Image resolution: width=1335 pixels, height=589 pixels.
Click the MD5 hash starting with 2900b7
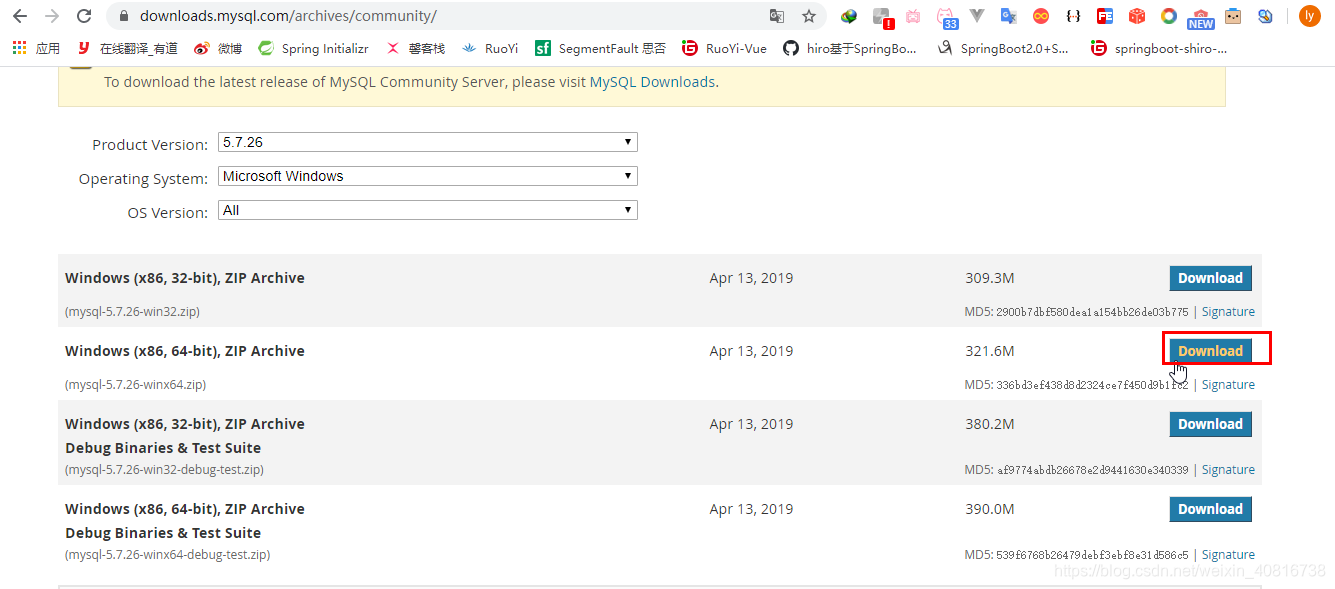1092,312
